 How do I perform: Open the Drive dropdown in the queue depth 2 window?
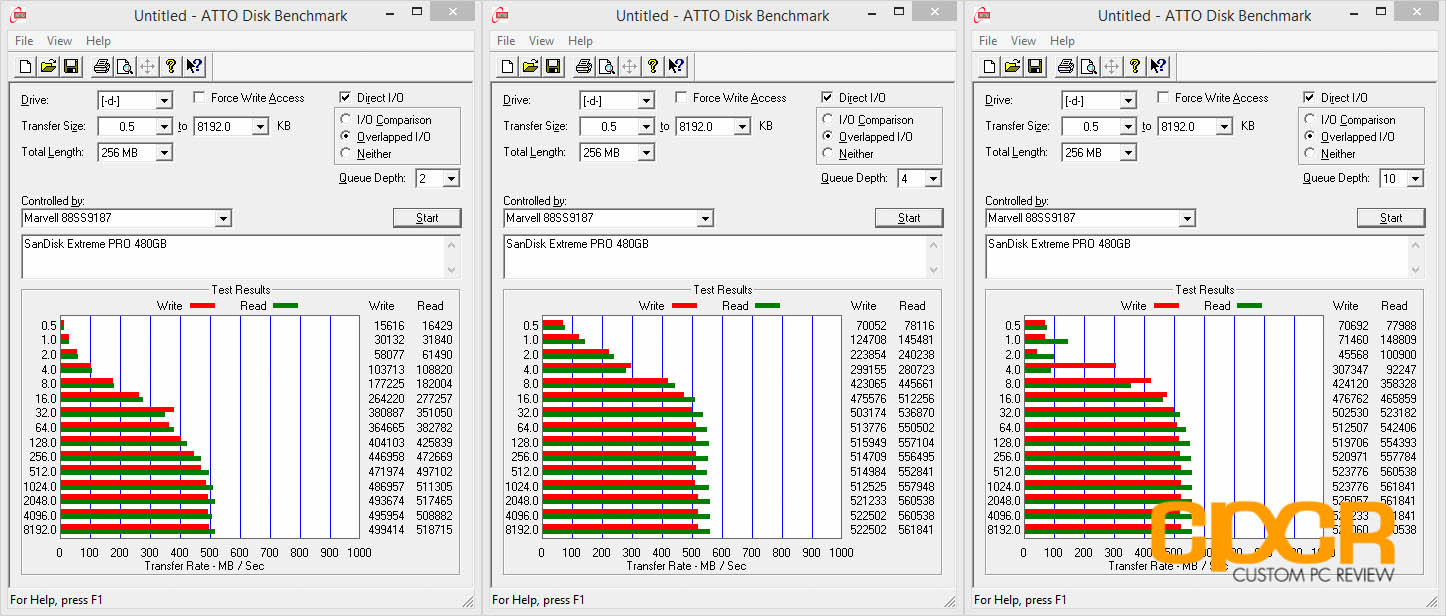click(x=164, y=100)
